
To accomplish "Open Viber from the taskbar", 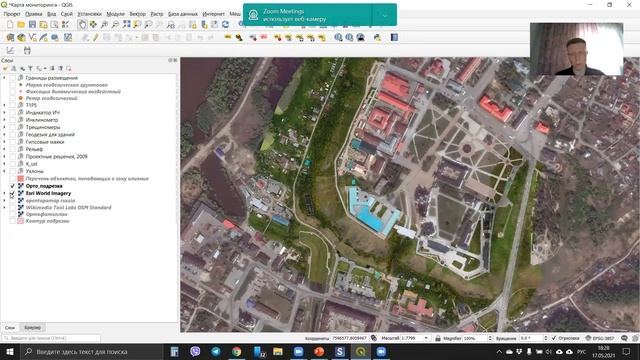I will 195,351.
